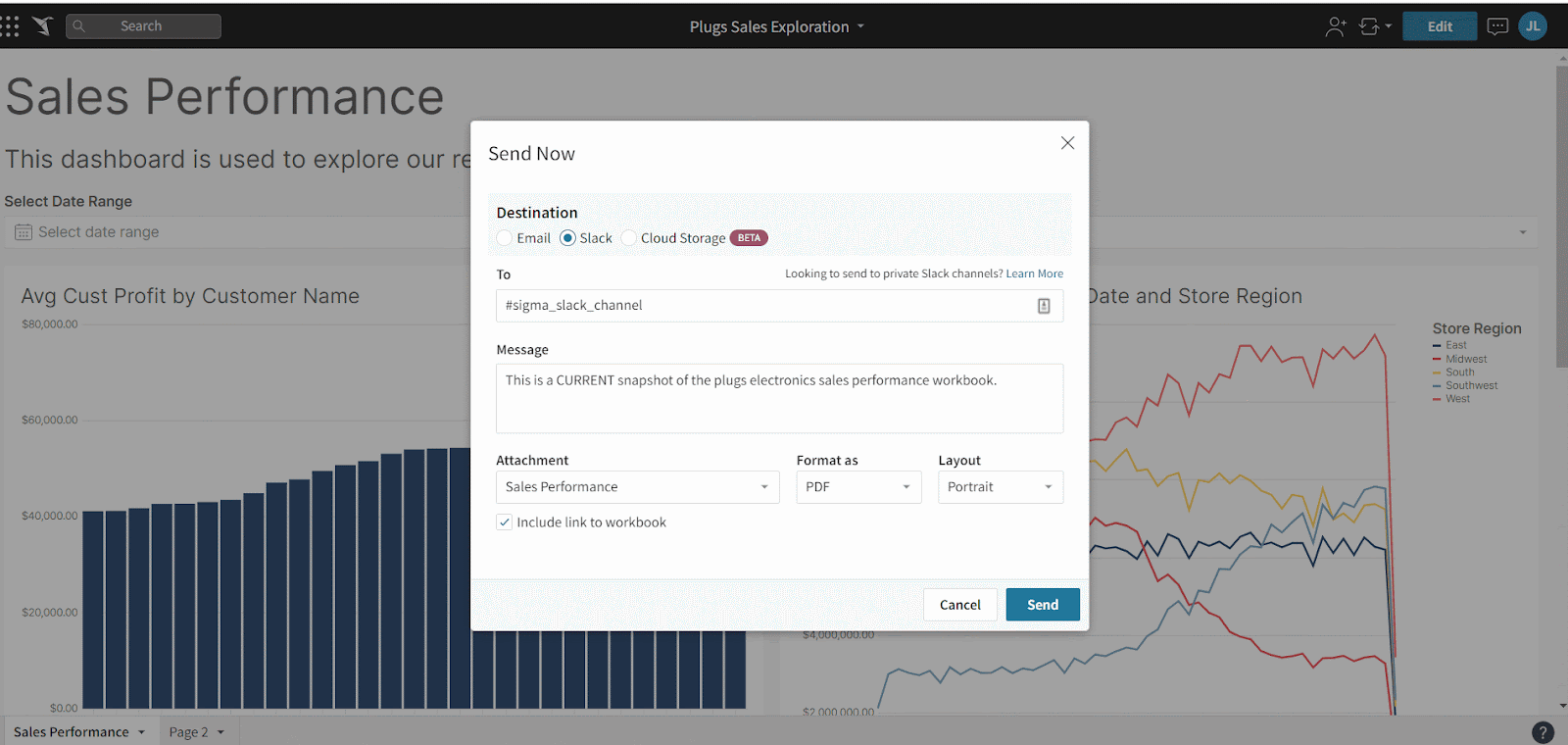This screenshot has width=1568, height=745.
Task: Click the Slack channel directory icon
Action: [1044, 306]
